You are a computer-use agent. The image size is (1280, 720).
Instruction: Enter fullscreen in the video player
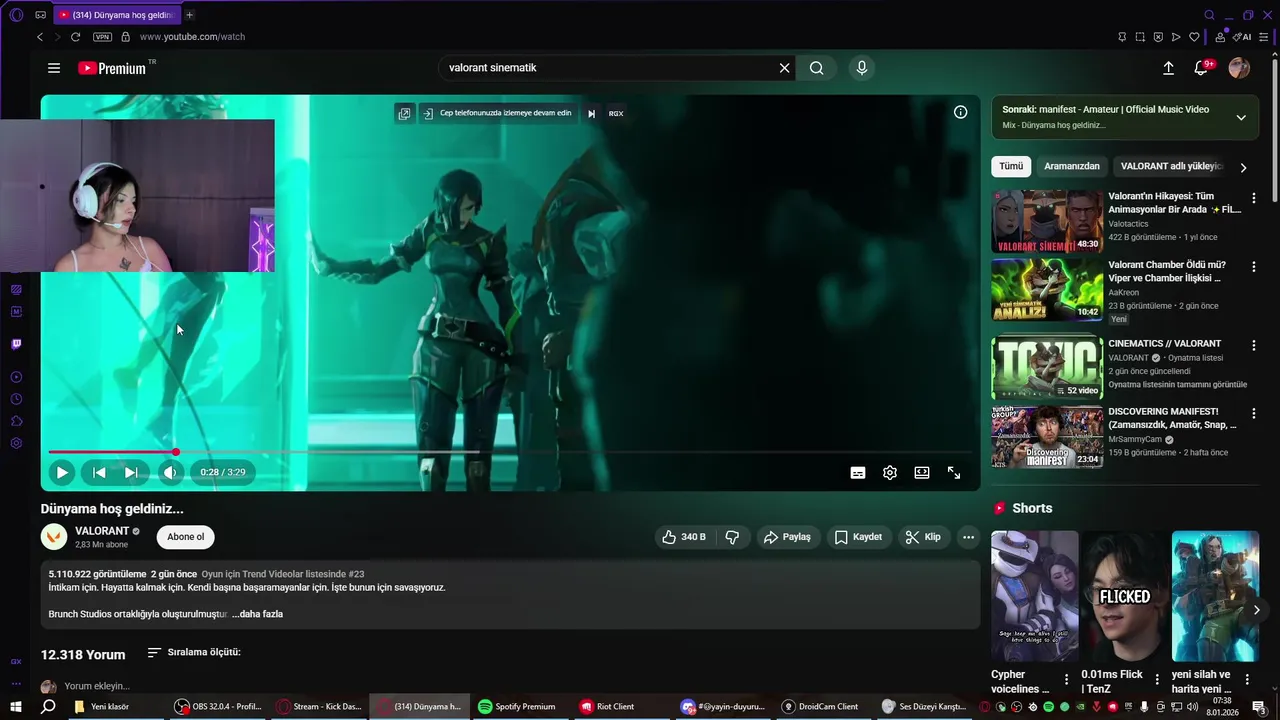[954, 473]
